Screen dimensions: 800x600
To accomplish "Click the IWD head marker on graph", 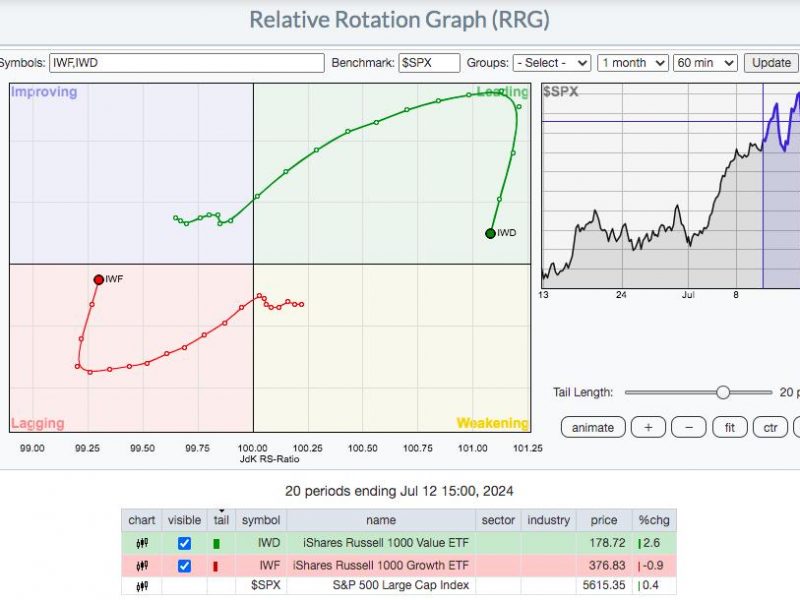I will pyautogui.click(x=490, y=233).
